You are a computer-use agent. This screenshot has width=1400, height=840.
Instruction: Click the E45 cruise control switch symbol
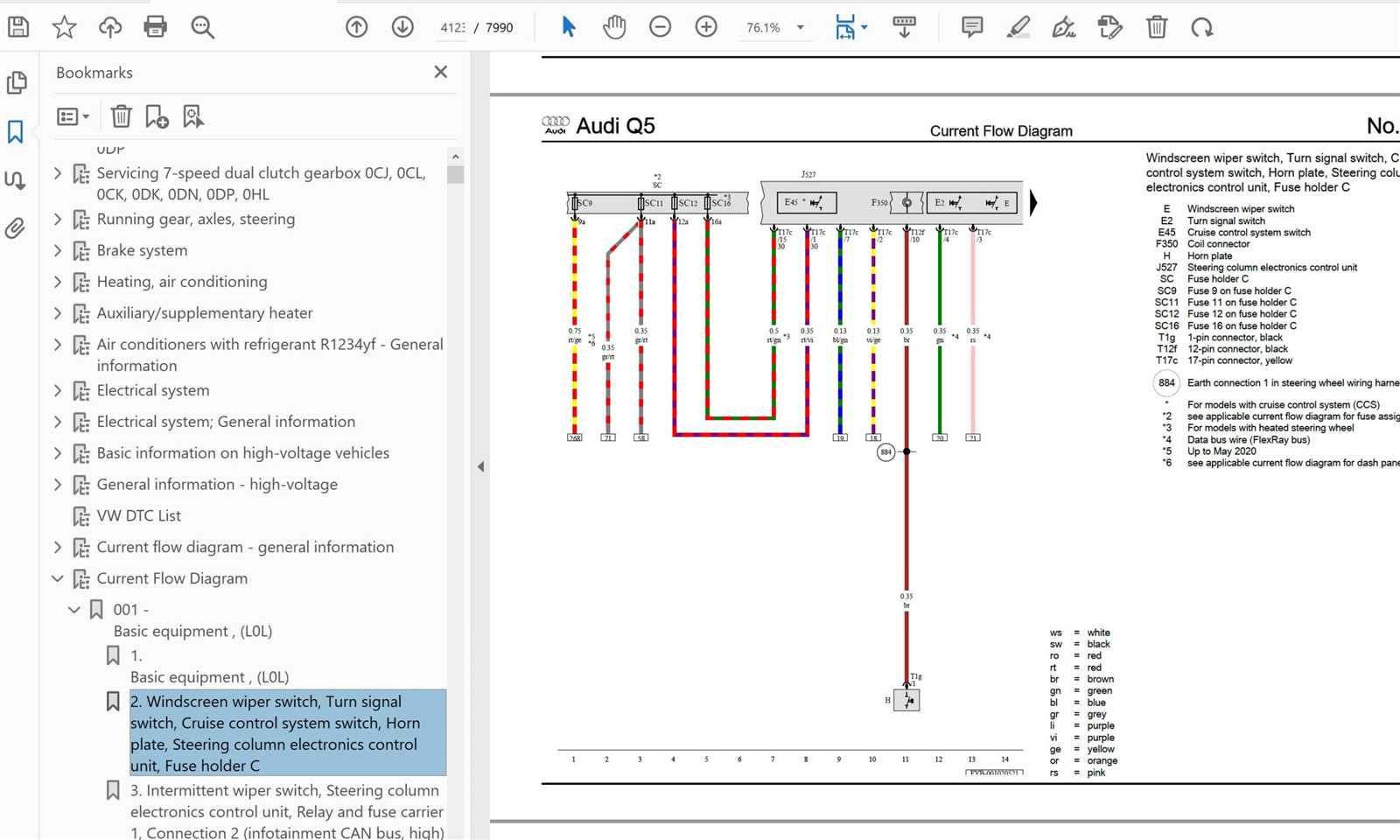(x=806, y=203)
